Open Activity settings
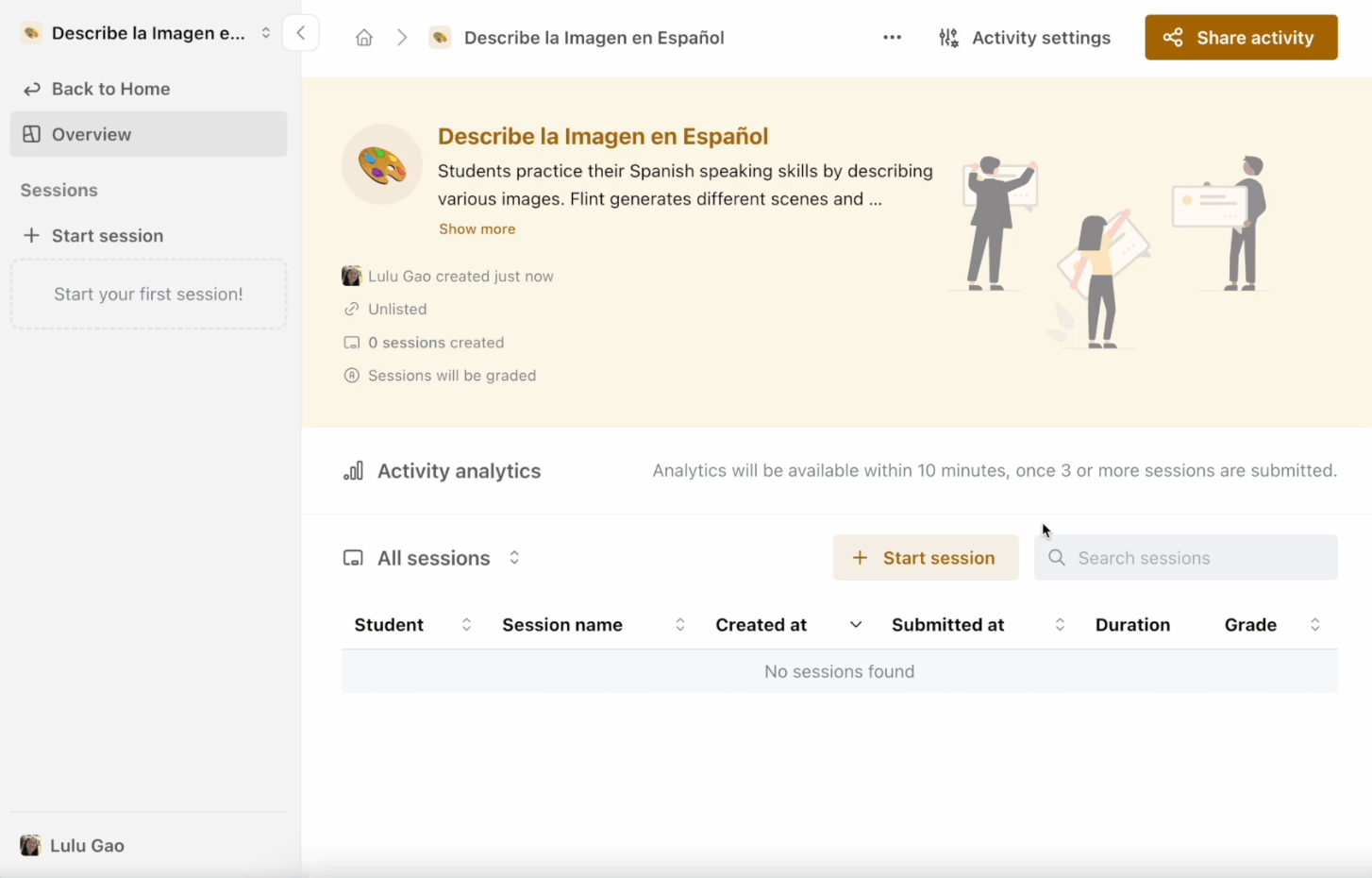Image resolution: width=1372 pixels, height=878 pixels. click(1025, 38)
